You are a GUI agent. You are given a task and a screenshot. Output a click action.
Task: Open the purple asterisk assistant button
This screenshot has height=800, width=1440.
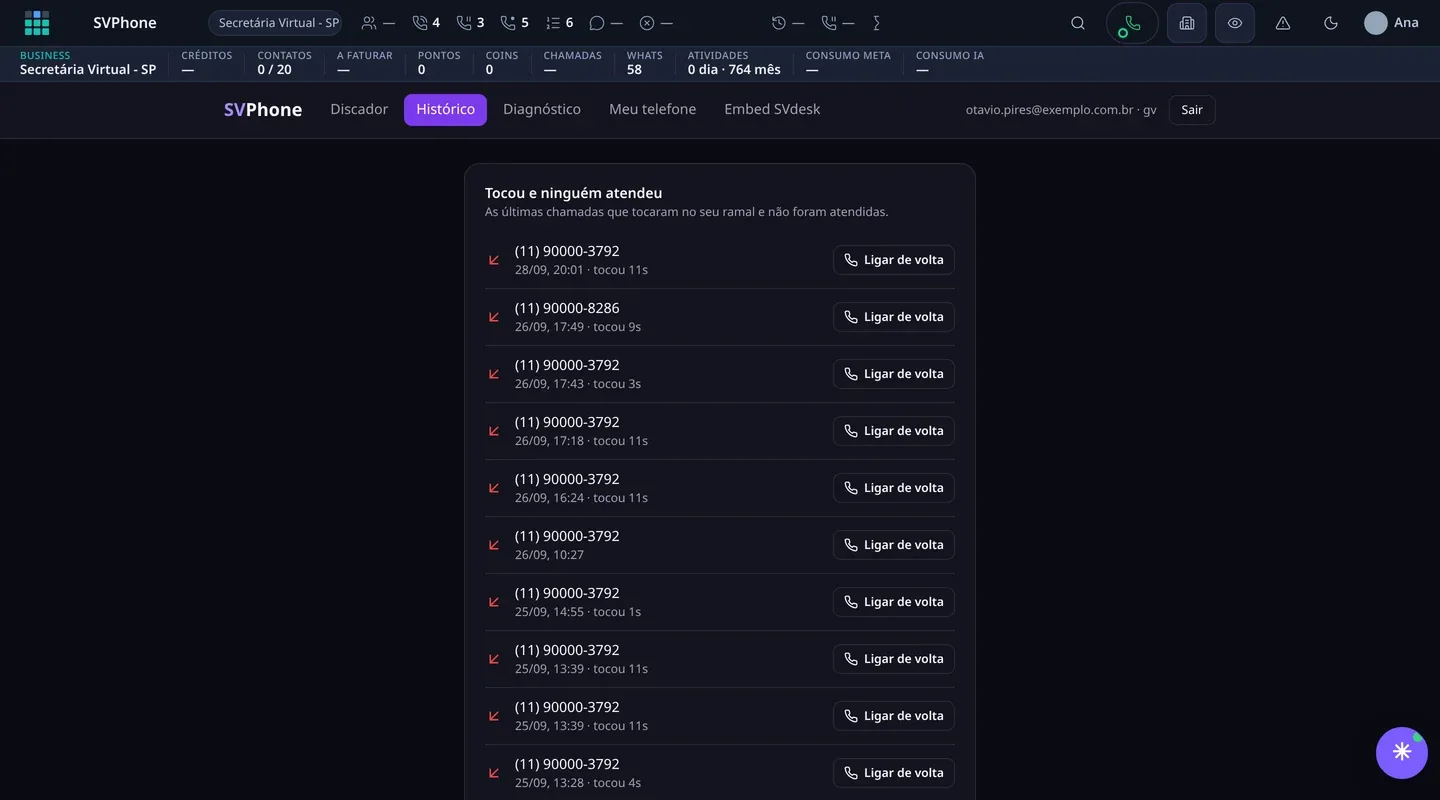click(x=1402, y=753)
